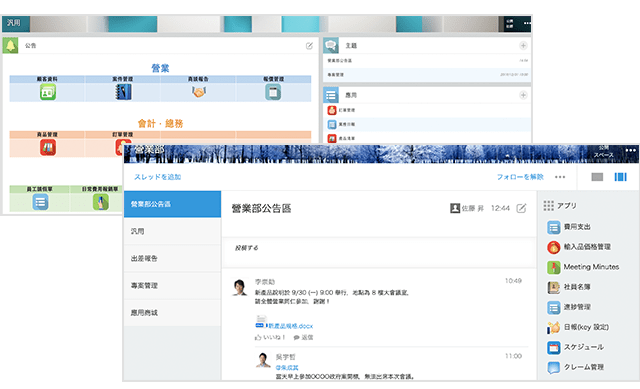The height and width of the screenshot is (389, 640).
Task: Click 10:49 timestamp on 李宗勛 post
Action: [x=513, y=281]
